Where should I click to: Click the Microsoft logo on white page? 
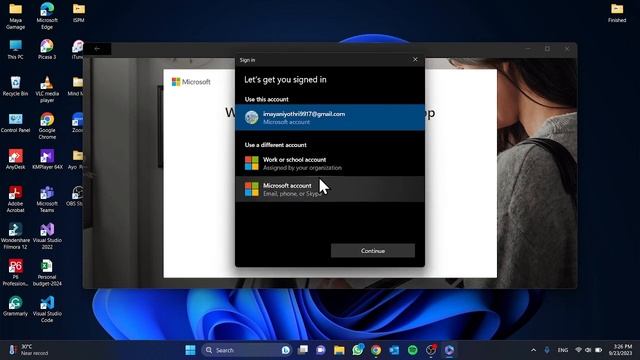coord(191,82)
